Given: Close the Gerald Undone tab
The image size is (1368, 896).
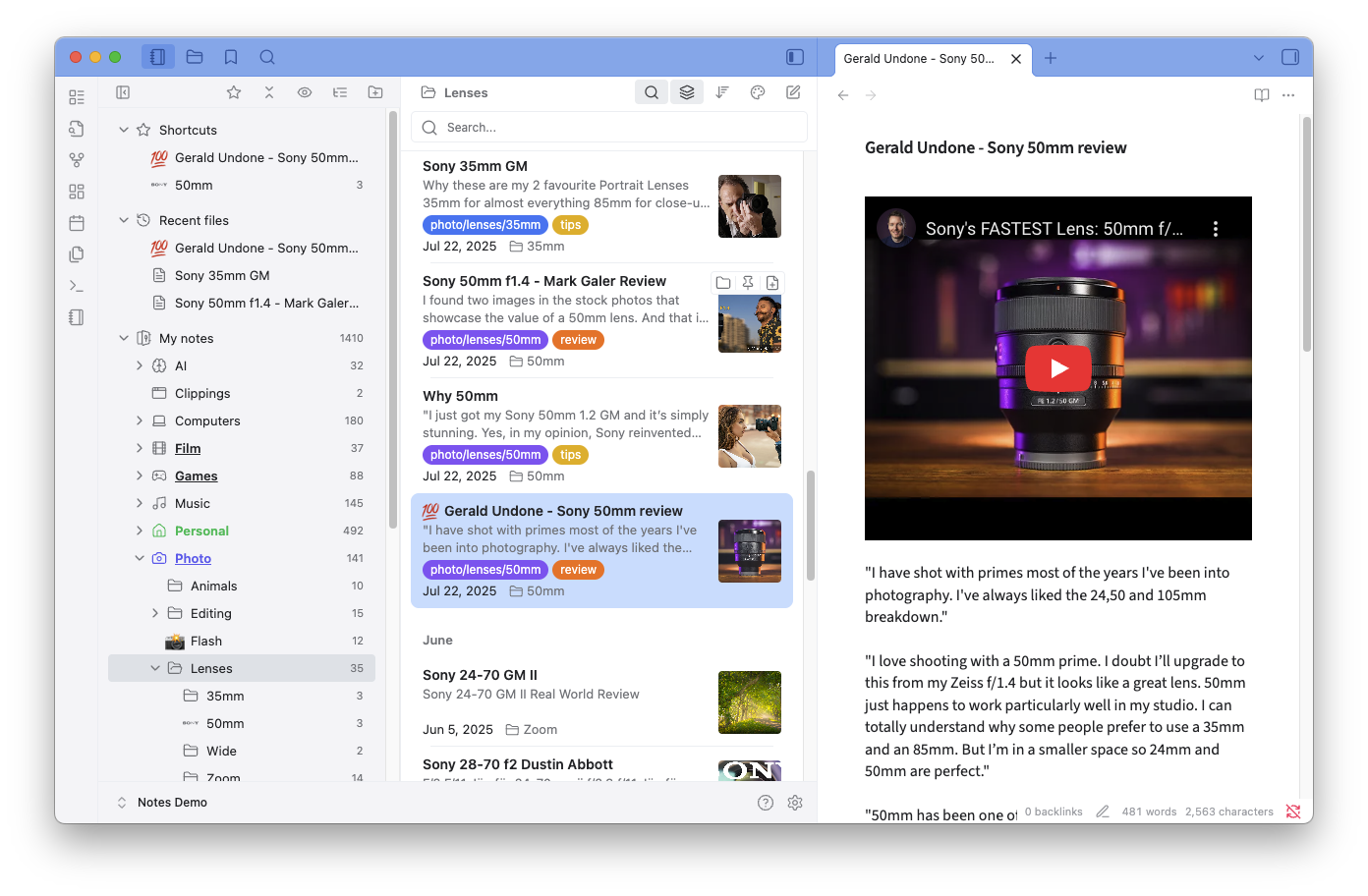Looking at the screenshot, I should click(x=1016, y=59).
